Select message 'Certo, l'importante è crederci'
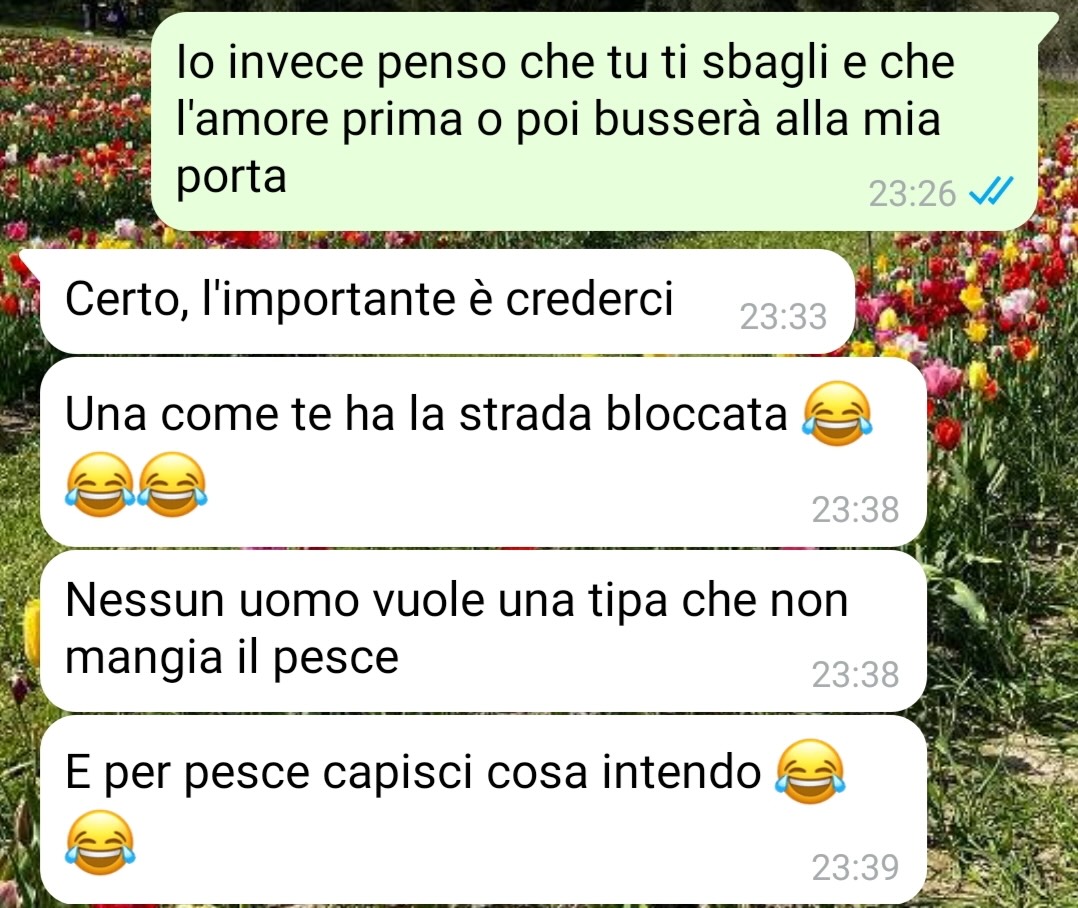 447,301
